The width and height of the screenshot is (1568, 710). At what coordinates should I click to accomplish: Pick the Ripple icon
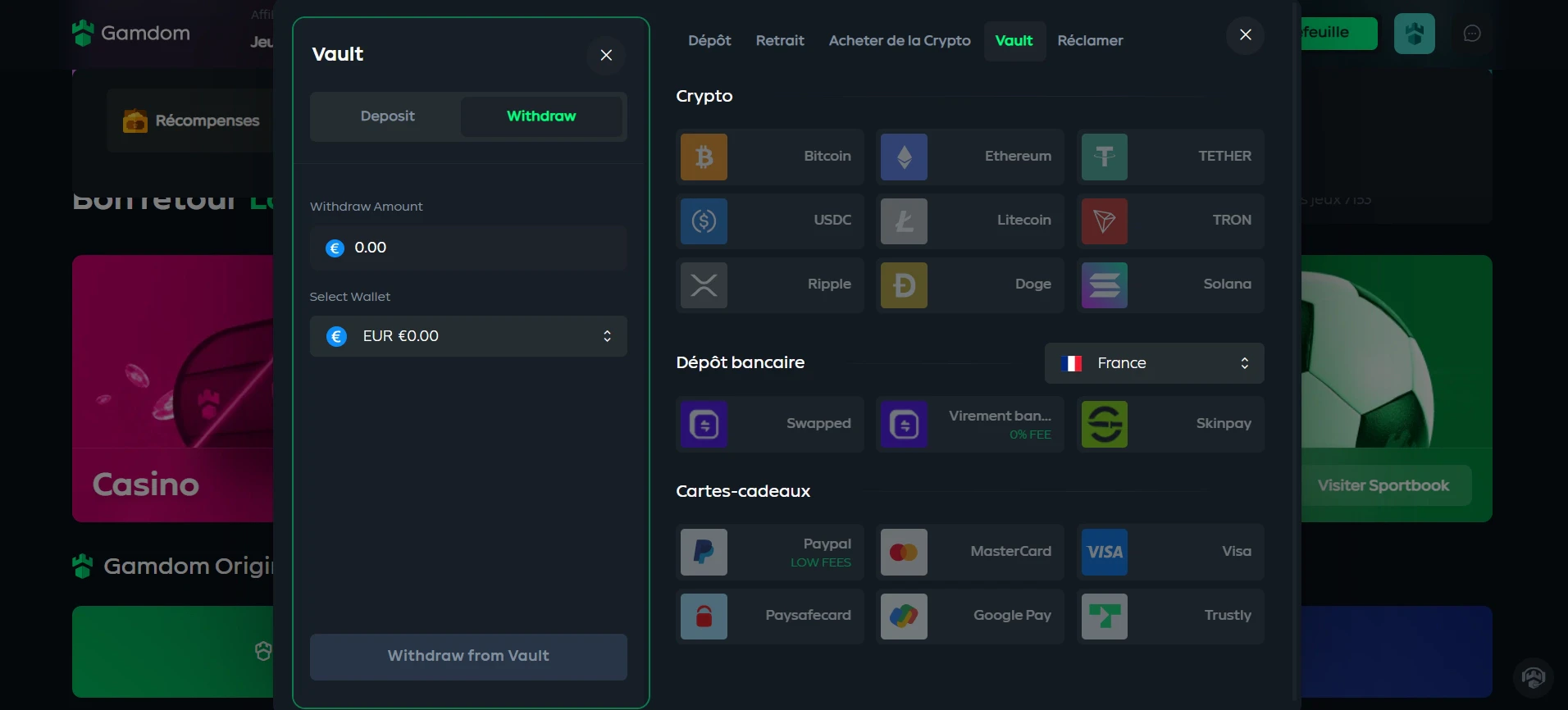704,284
